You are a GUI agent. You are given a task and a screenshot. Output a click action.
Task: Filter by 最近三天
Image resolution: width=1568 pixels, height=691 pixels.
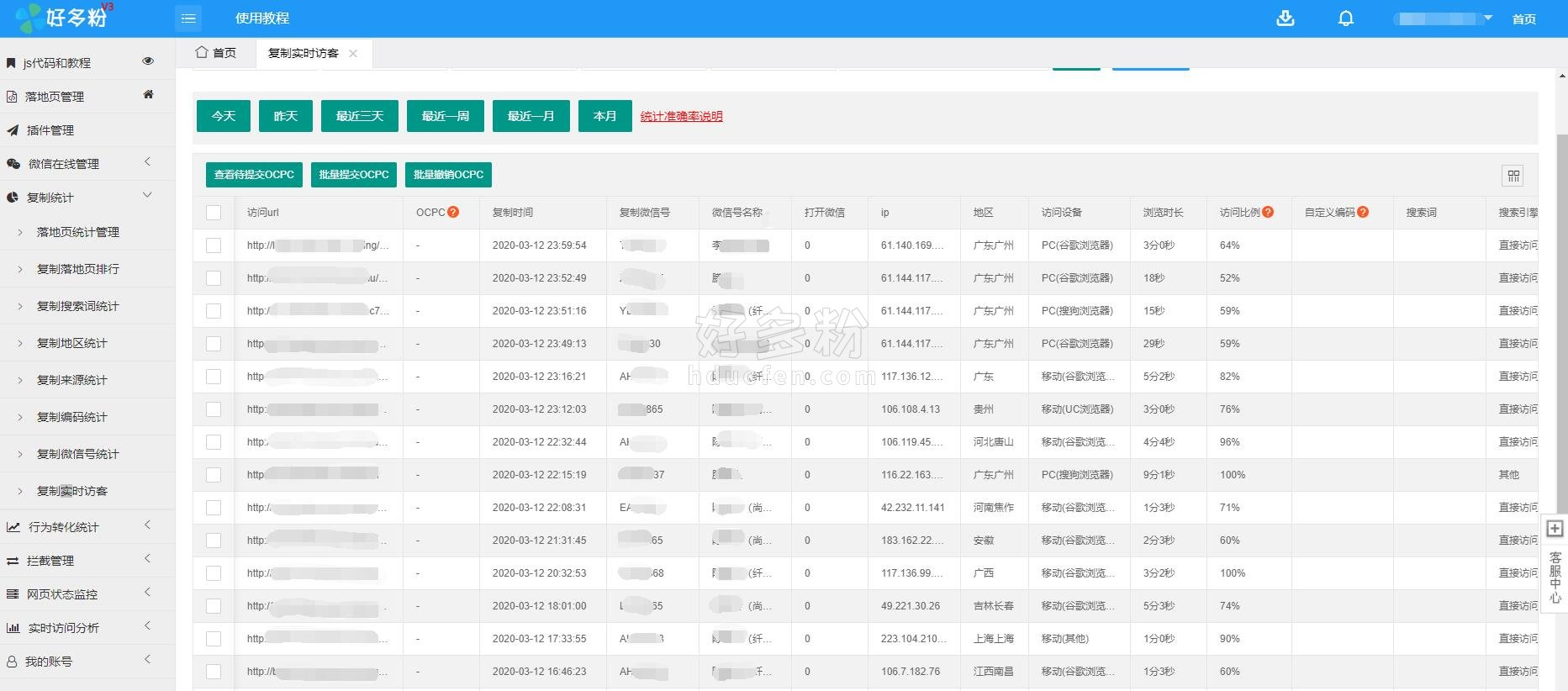360,116
